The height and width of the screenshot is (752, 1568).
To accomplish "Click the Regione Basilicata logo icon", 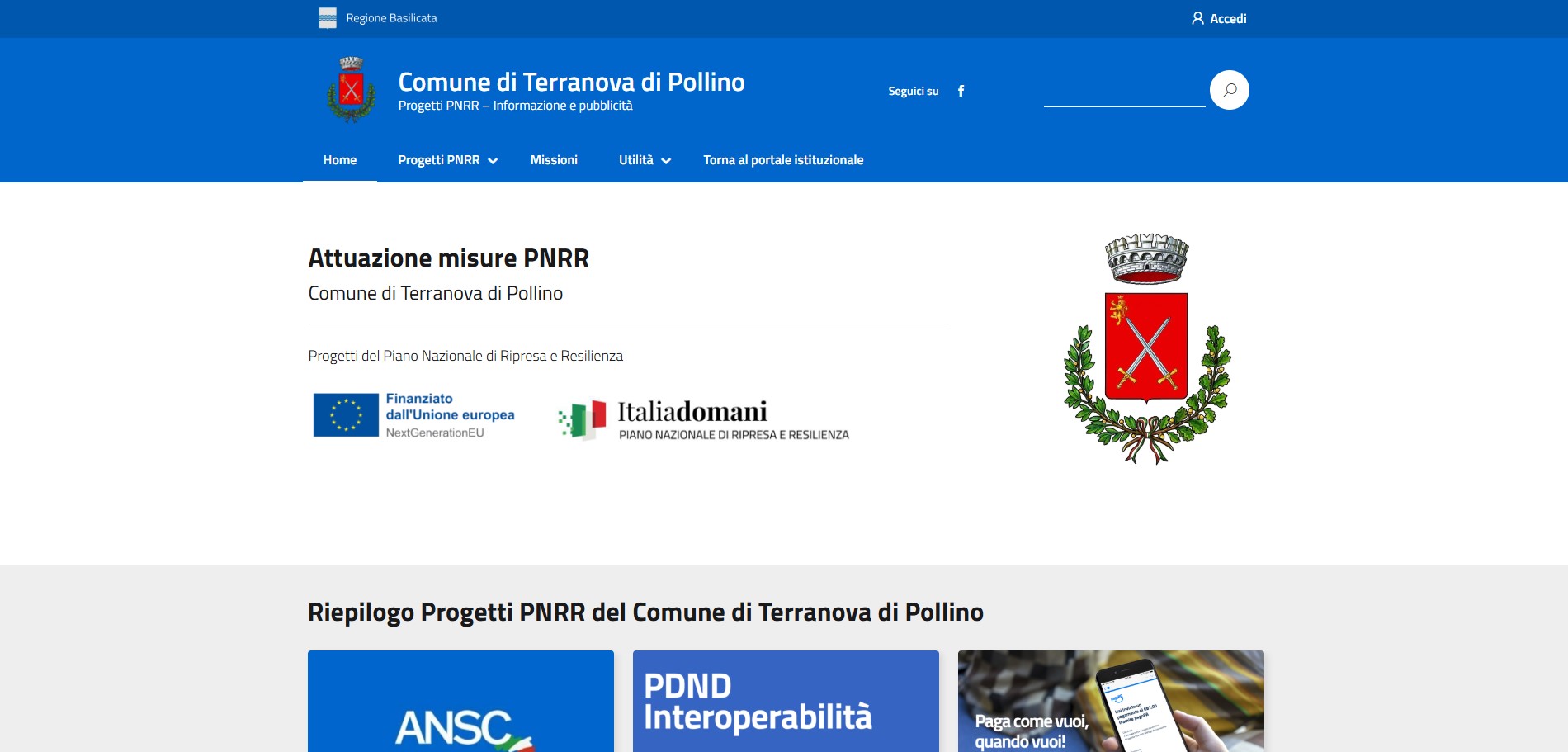I will 328,18.
